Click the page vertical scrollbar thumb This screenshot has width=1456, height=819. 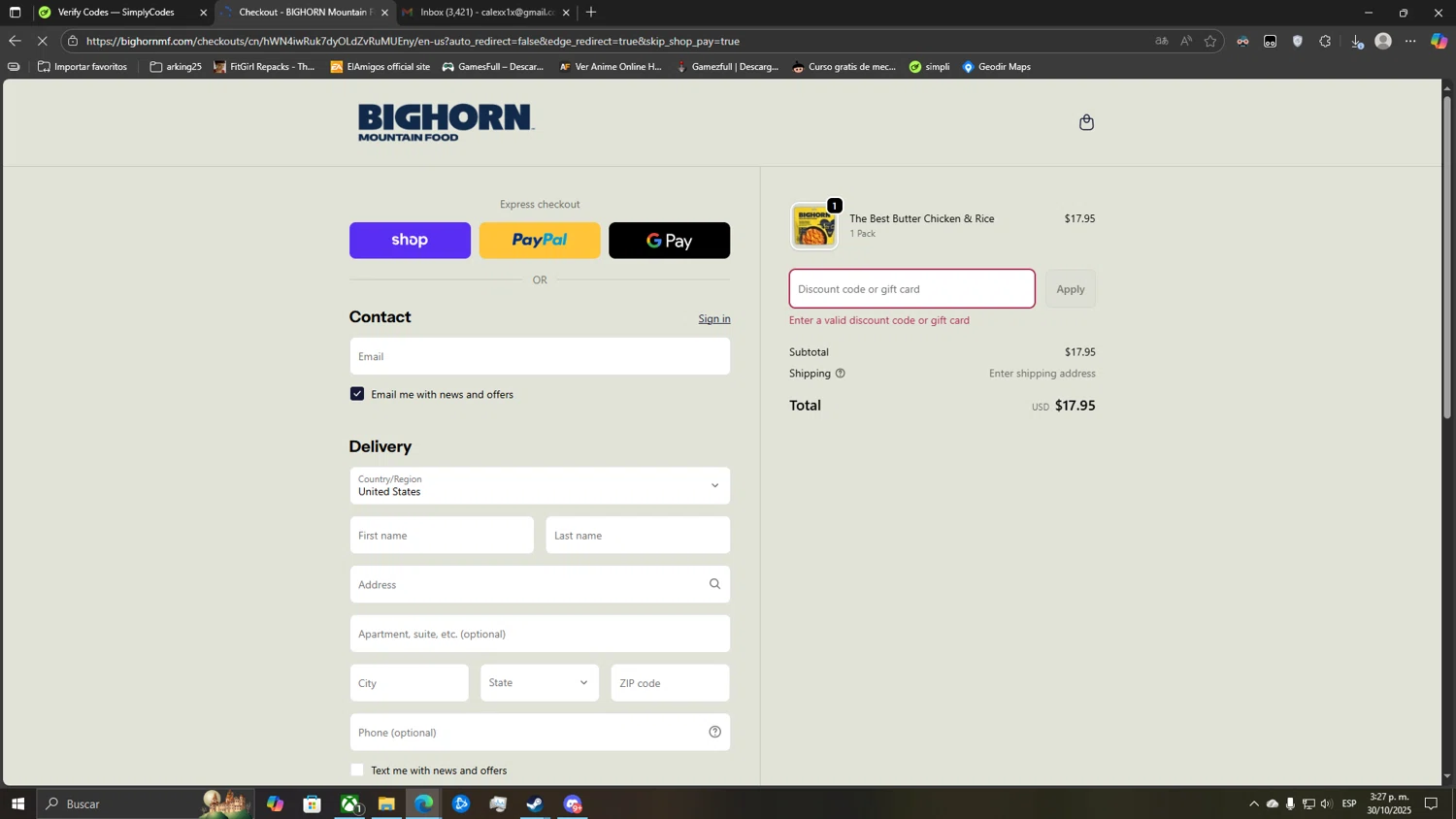(x=1446, y=257)
